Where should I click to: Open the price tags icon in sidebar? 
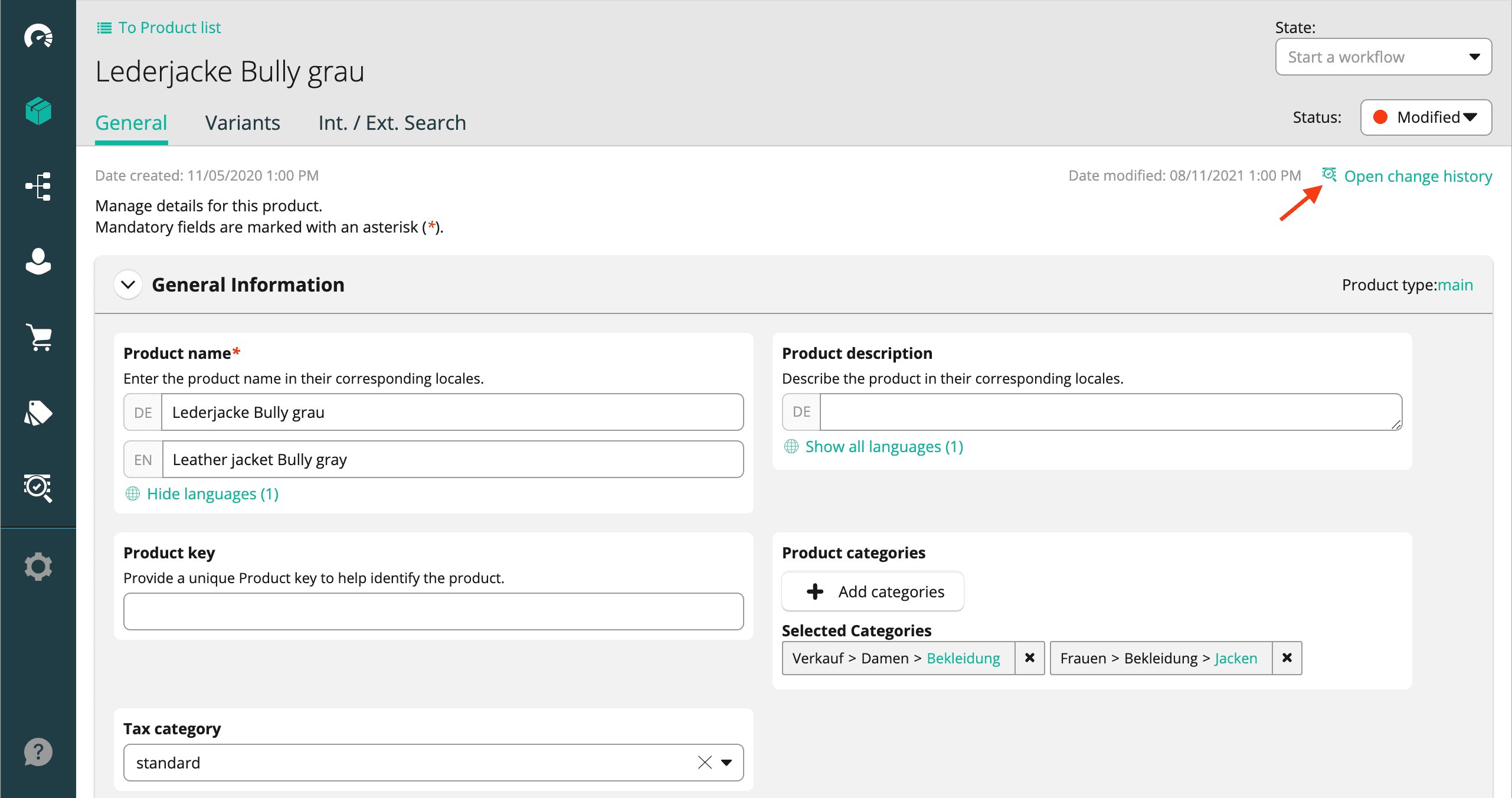click(x=38, y=413)
